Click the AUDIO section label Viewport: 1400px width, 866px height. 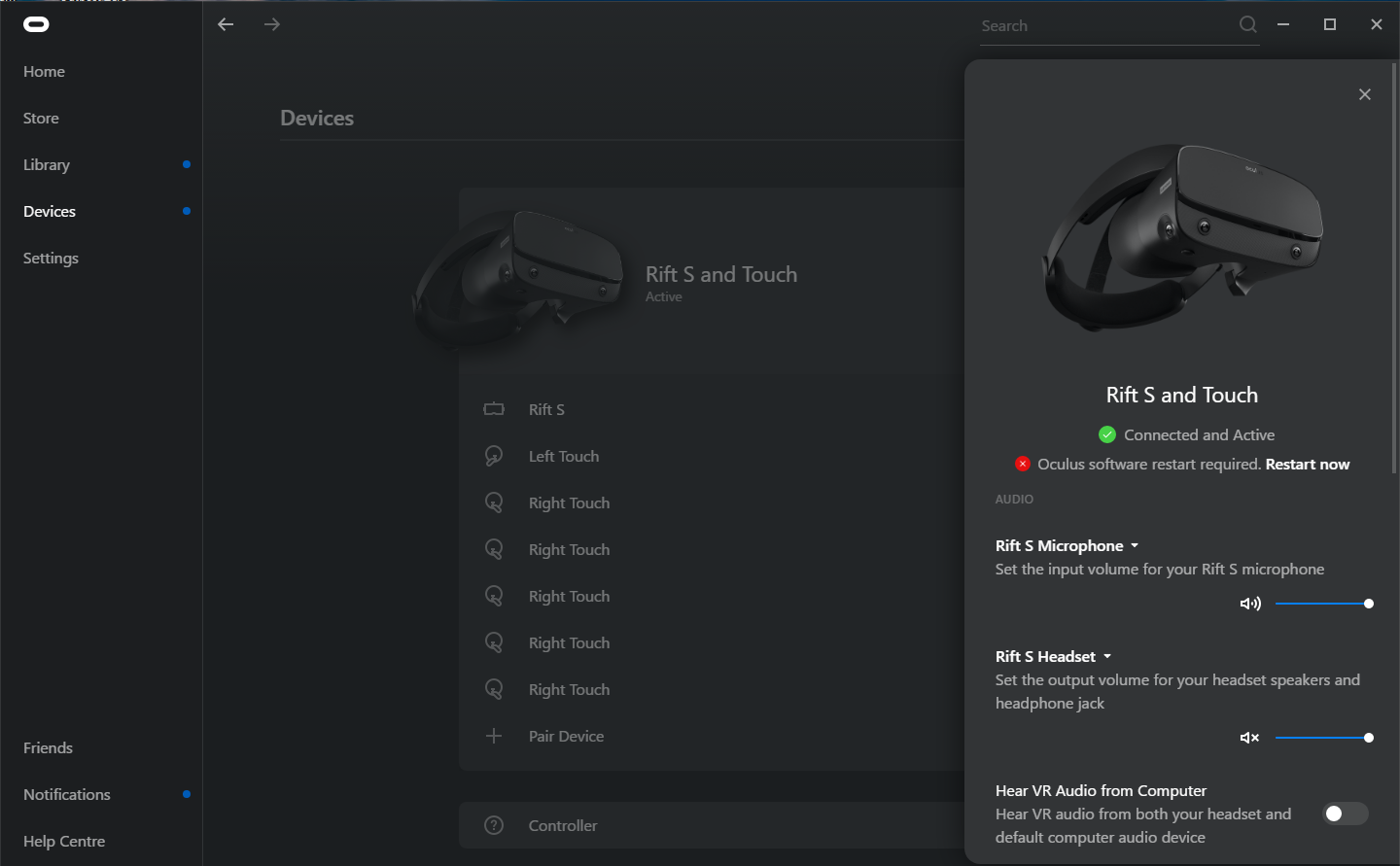[1014, 499]
